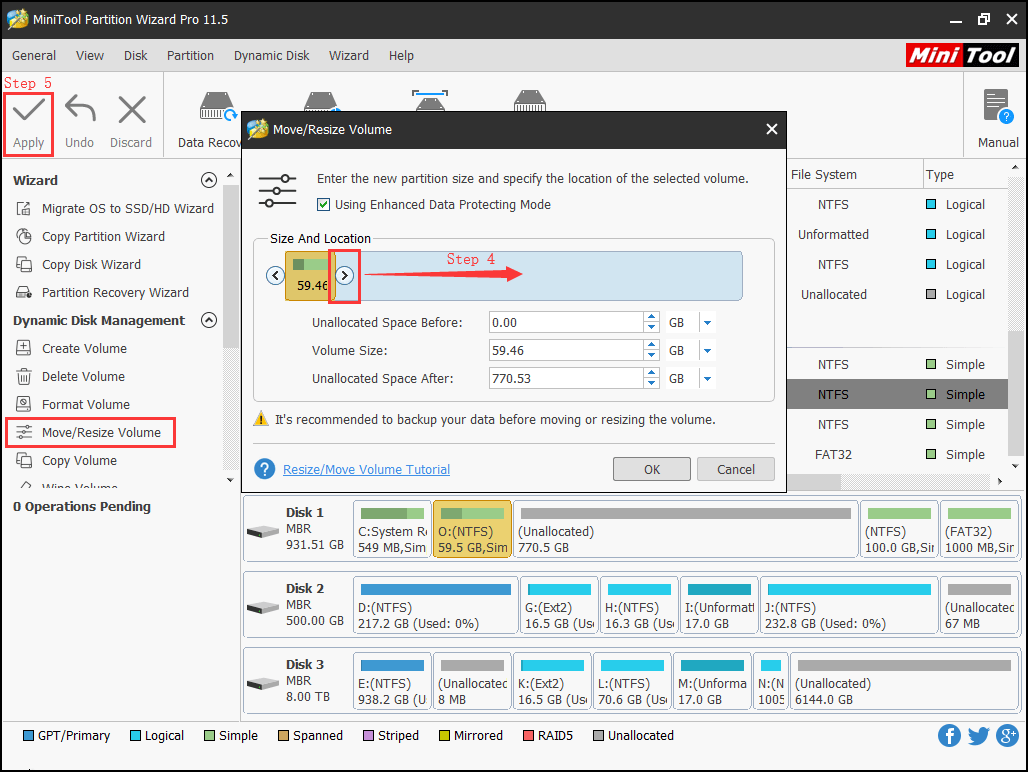Open MiniTool Facebook page icon
The height and width of the screenshot is (772, 1028).
(949, 736)
